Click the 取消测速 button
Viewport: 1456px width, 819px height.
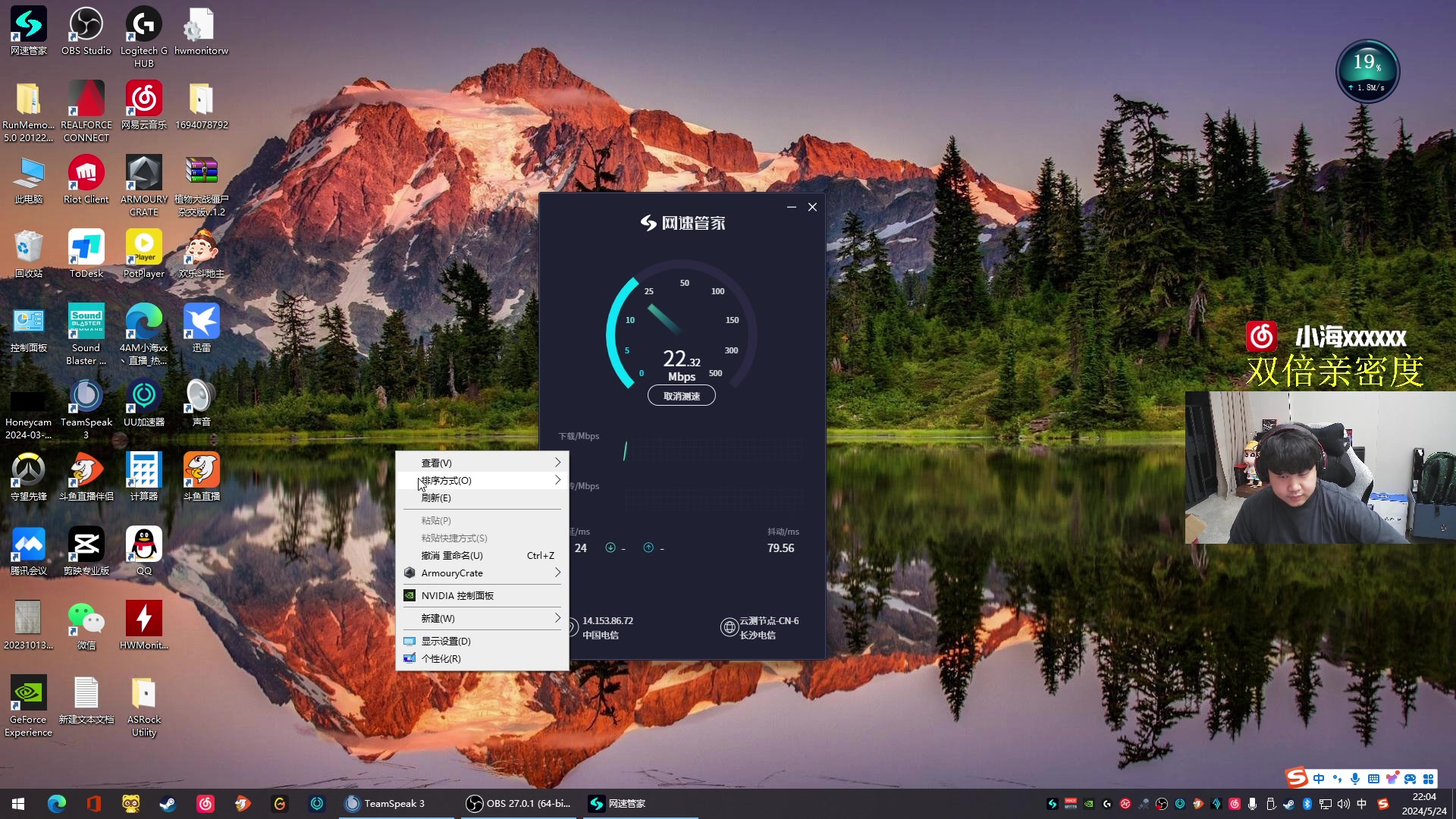point(681,396)
